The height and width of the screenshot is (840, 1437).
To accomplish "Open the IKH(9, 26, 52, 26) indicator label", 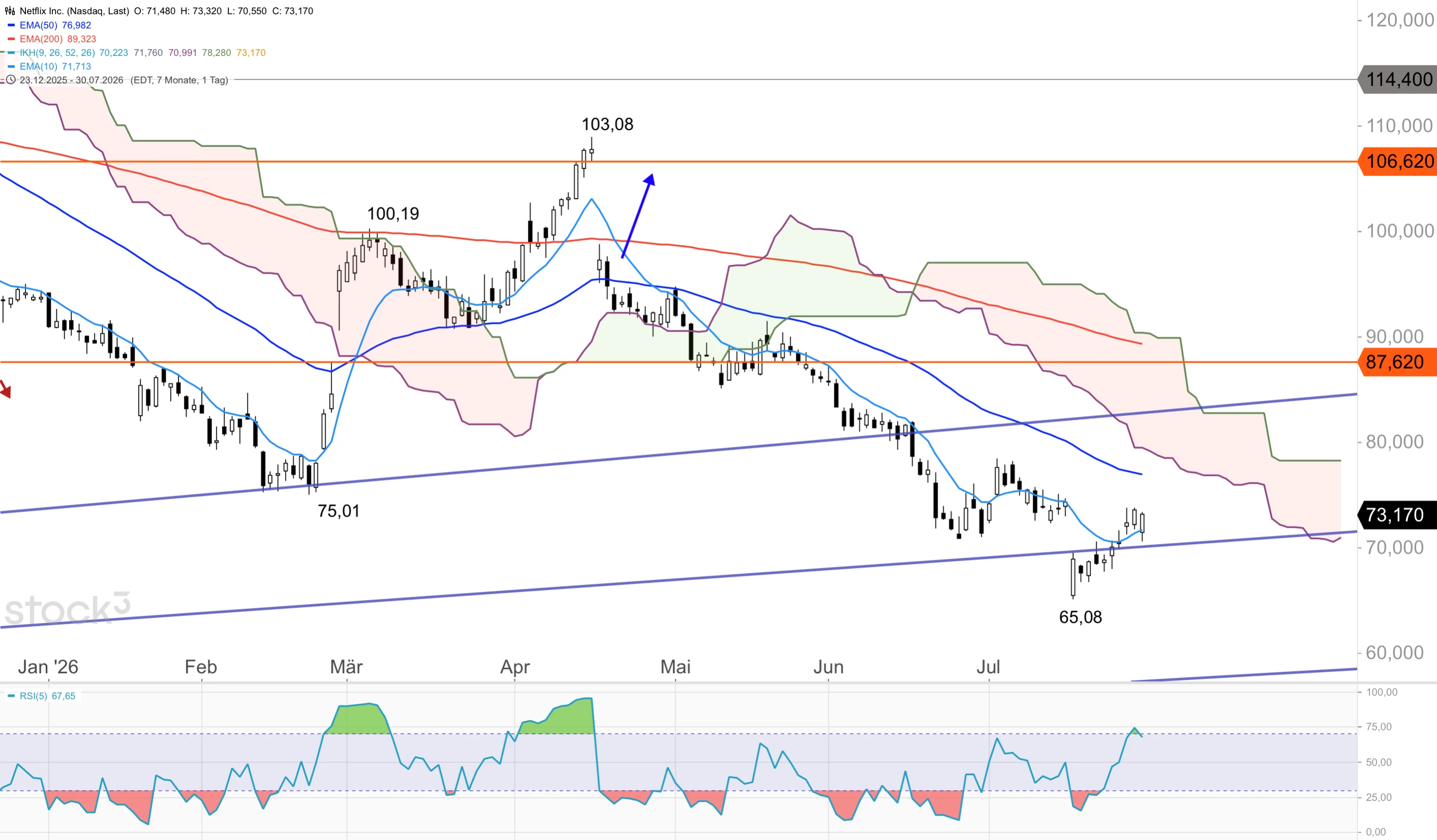I will (57, 52).
